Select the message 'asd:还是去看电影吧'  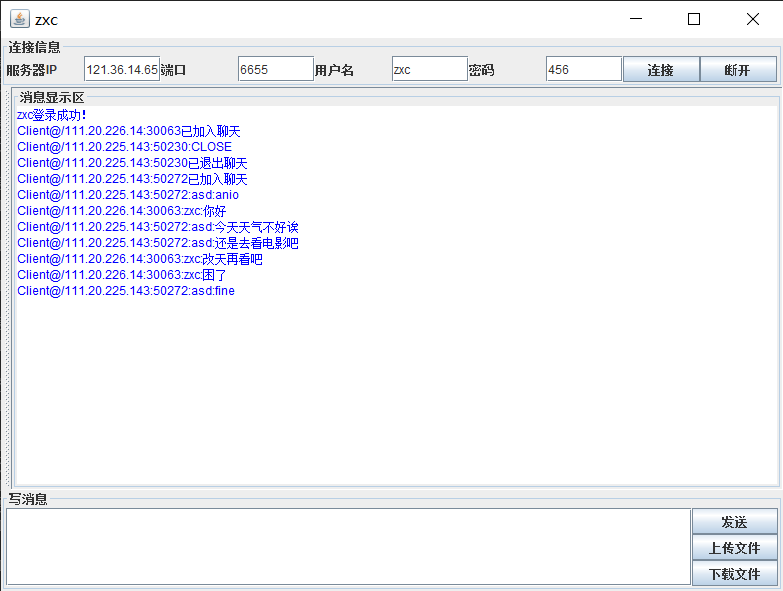pyautogui.click(x=158, y=243)
